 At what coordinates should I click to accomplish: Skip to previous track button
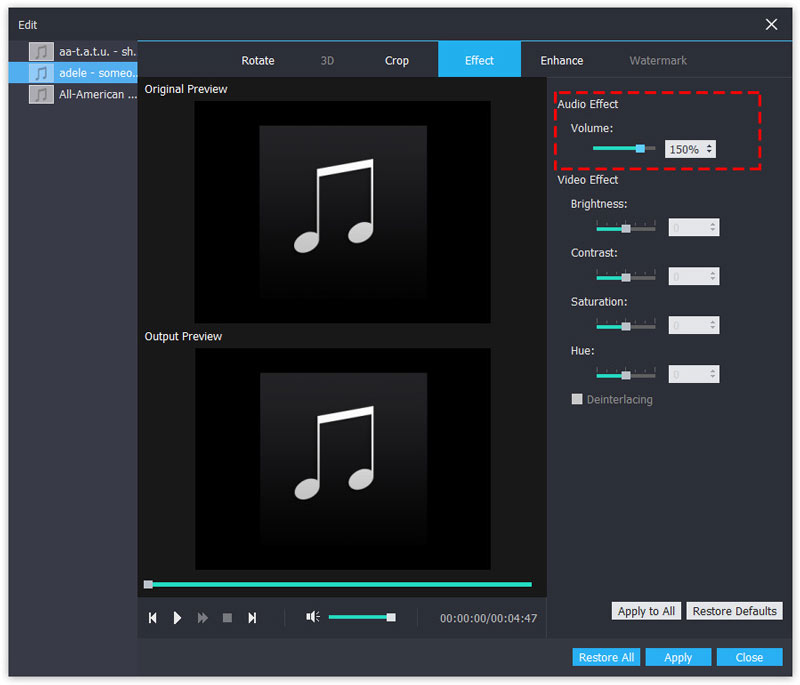pyautogui.click(x=153, y=618)
